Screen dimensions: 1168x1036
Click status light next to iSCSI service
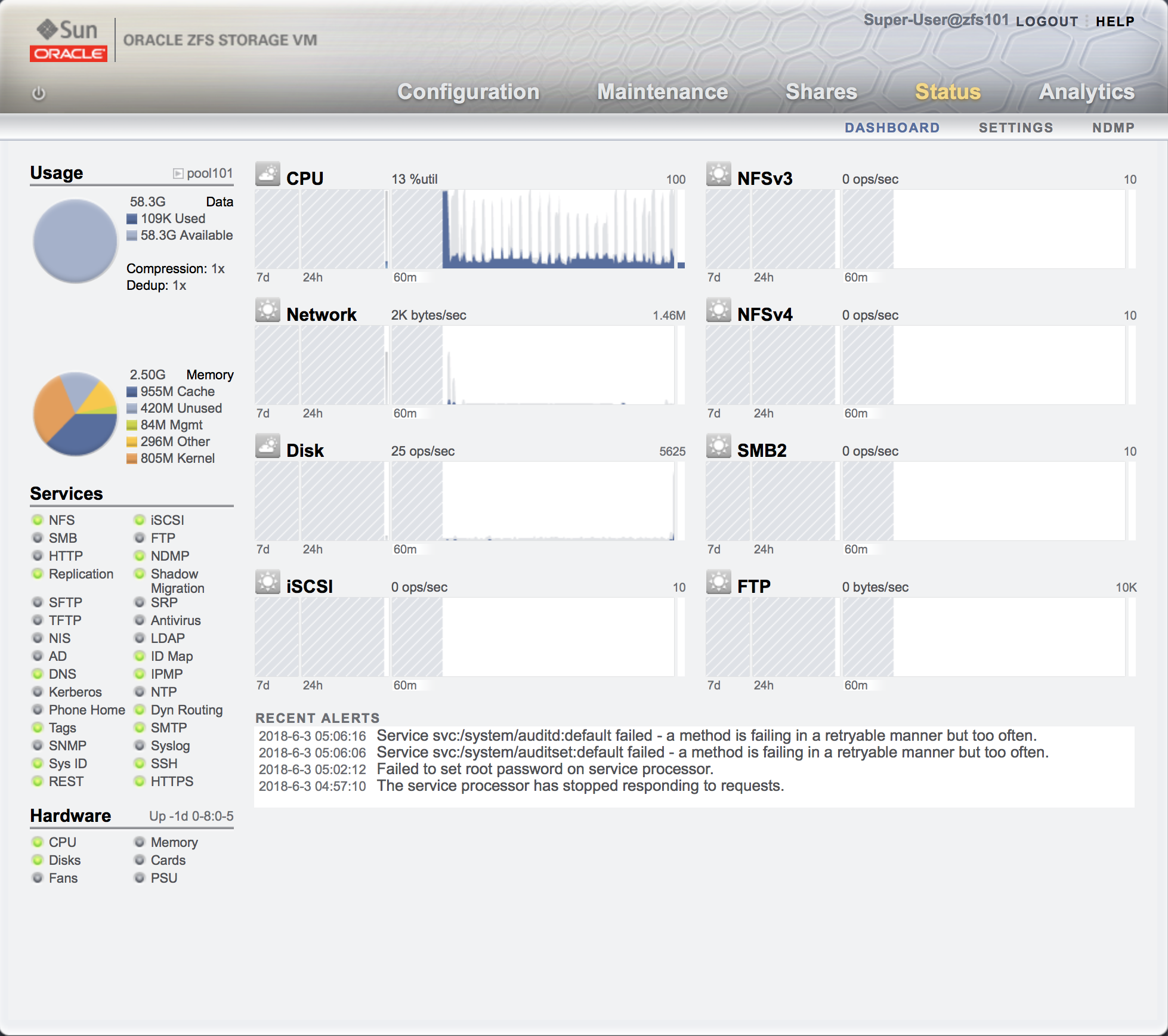point(140,520)
